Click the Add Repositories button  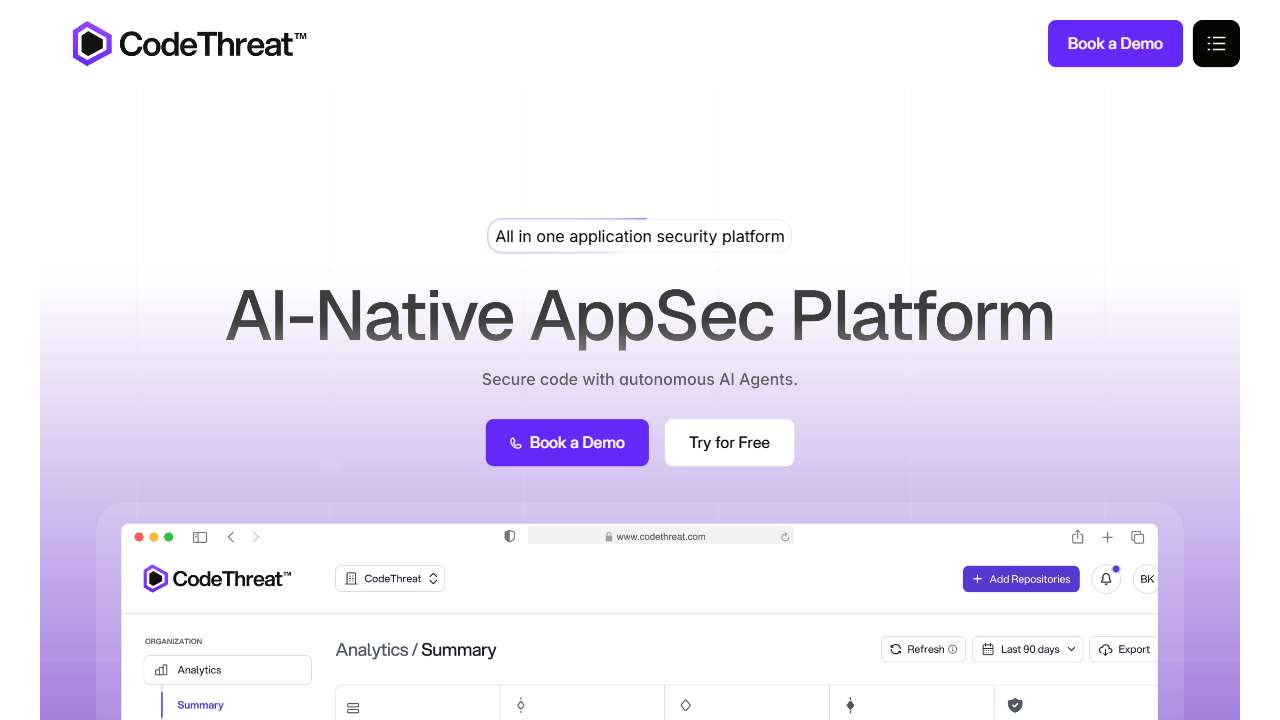coord(1021,579)
